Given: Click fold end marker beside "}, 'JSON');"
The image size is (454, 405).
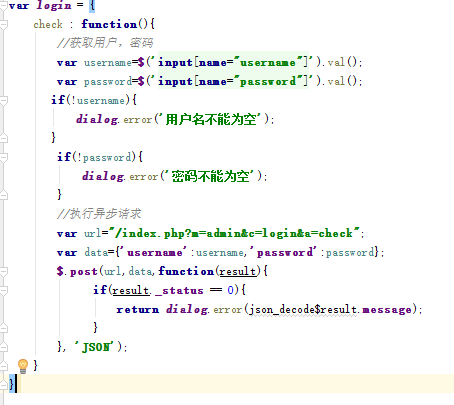Looking at the screenshot, I should click(x=3, y=347).
